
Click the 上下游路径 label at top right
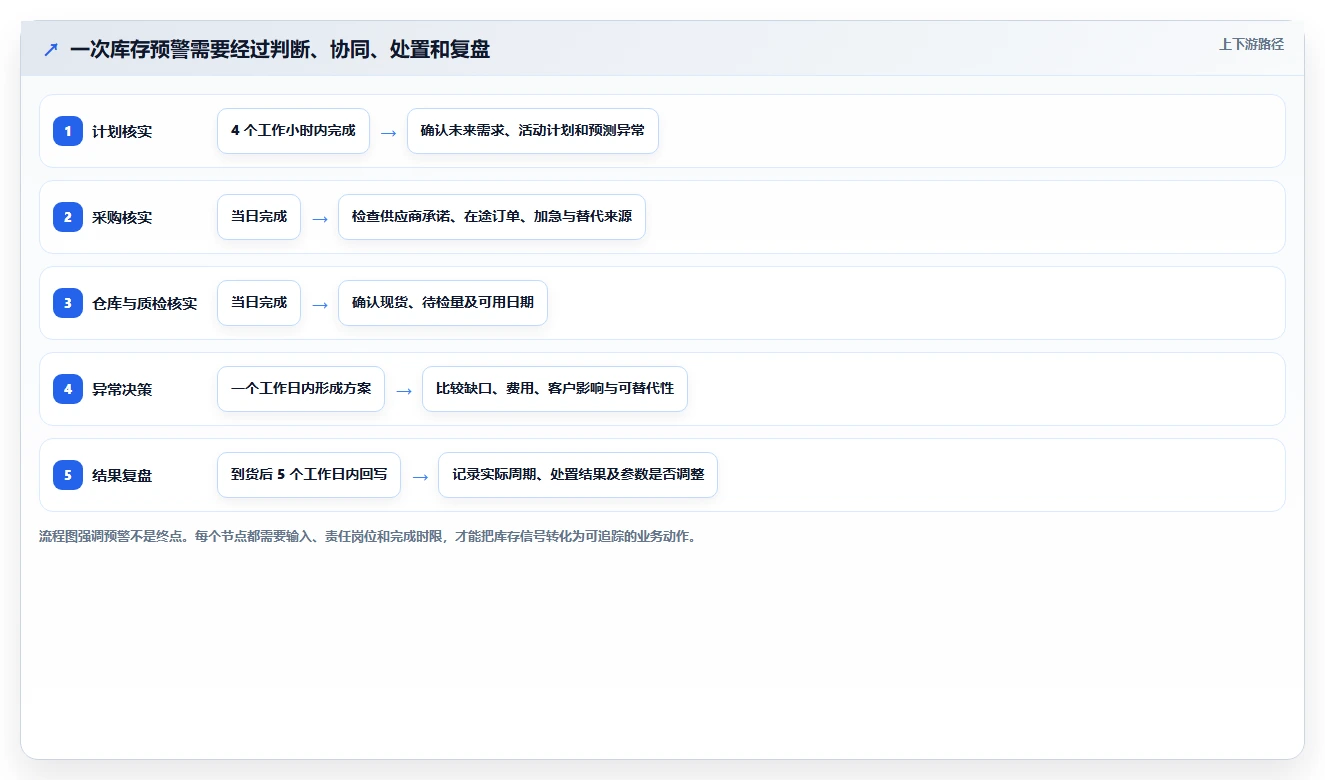pos(1251,44)
